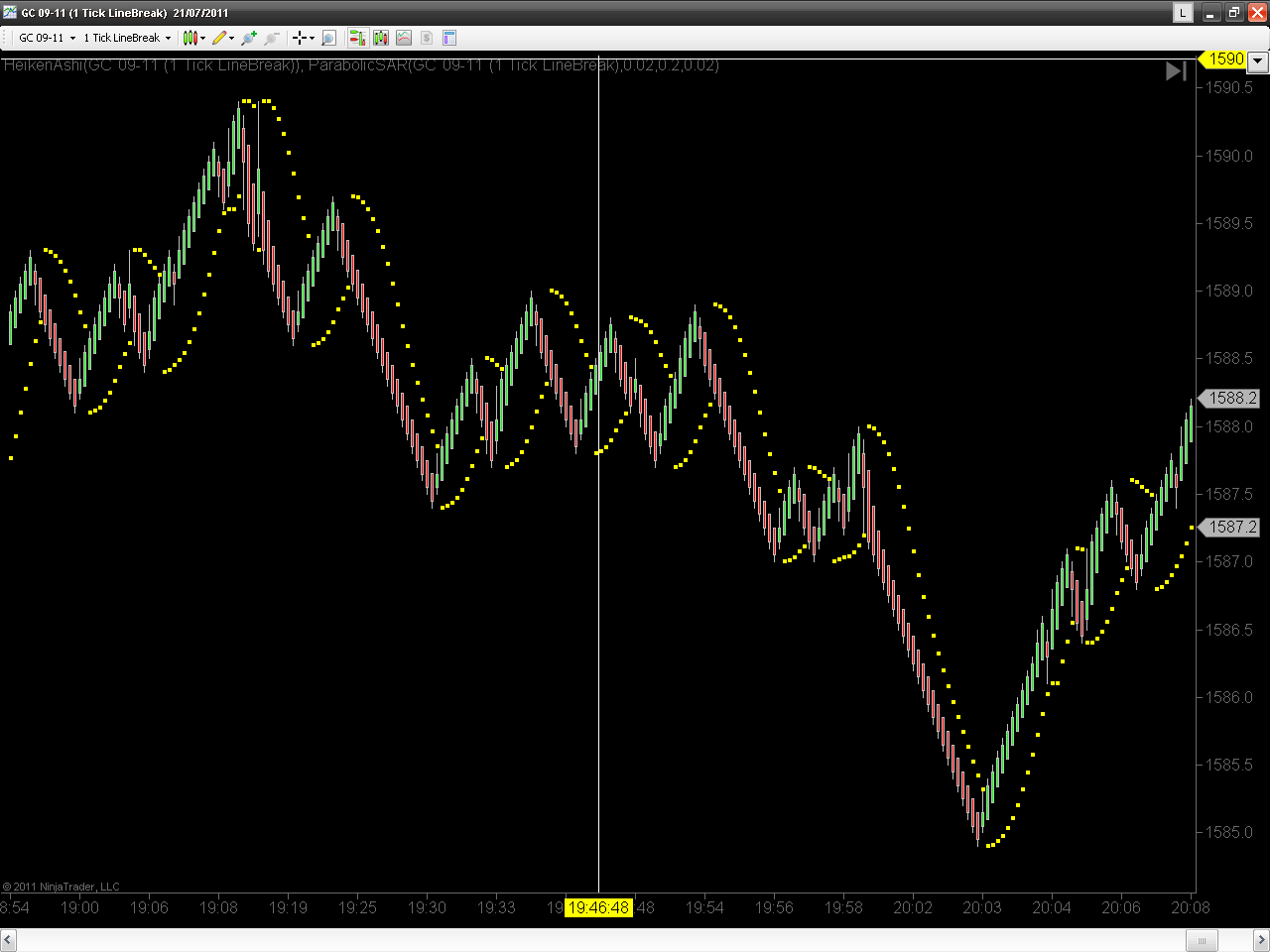Click the chart window icon in title bar
The width and height of the screenshot is (1270, 952).
pos(10,13)
